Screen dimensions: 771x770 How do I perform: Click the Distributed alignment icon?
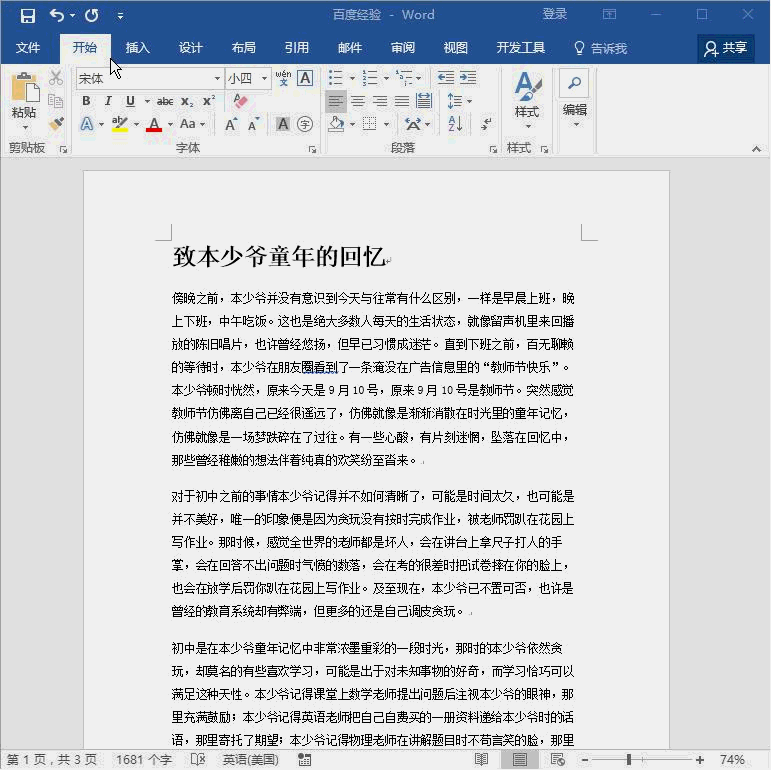click(424, 101)
